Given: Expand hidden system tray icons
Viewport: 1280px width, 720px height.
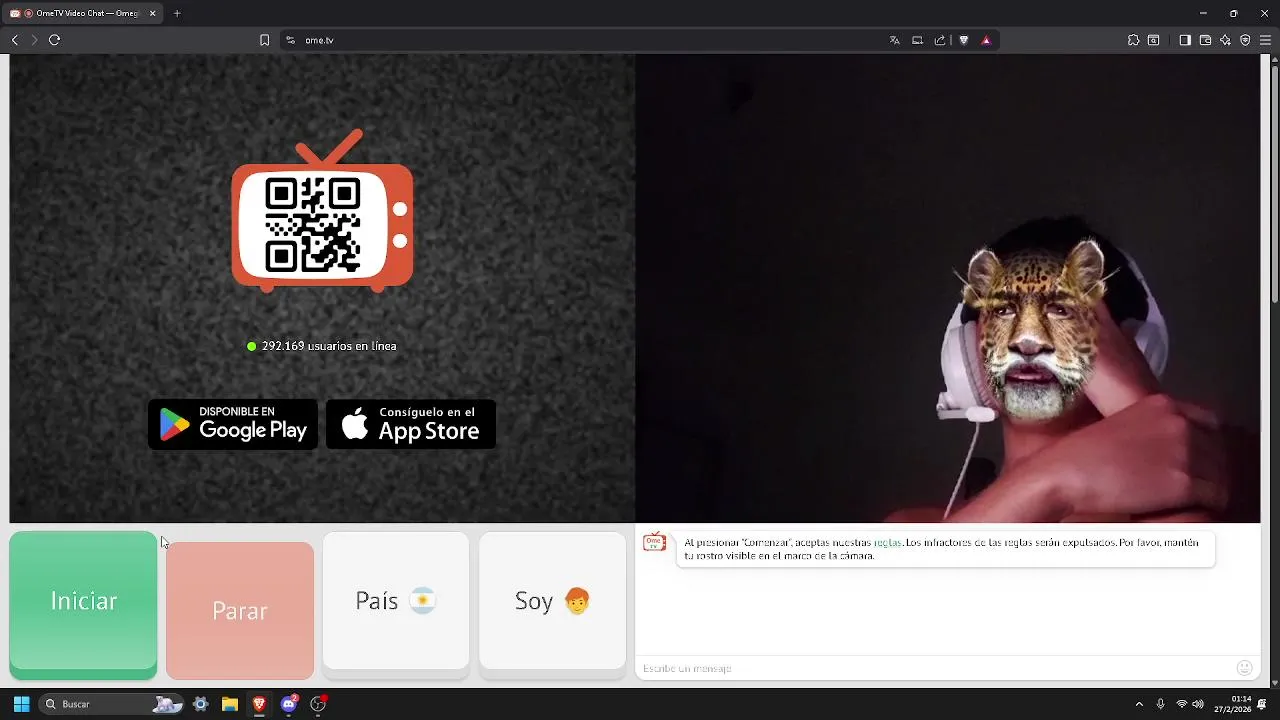Looking at the screenshot, I should pyautogui.click(x=1138, y=704).
